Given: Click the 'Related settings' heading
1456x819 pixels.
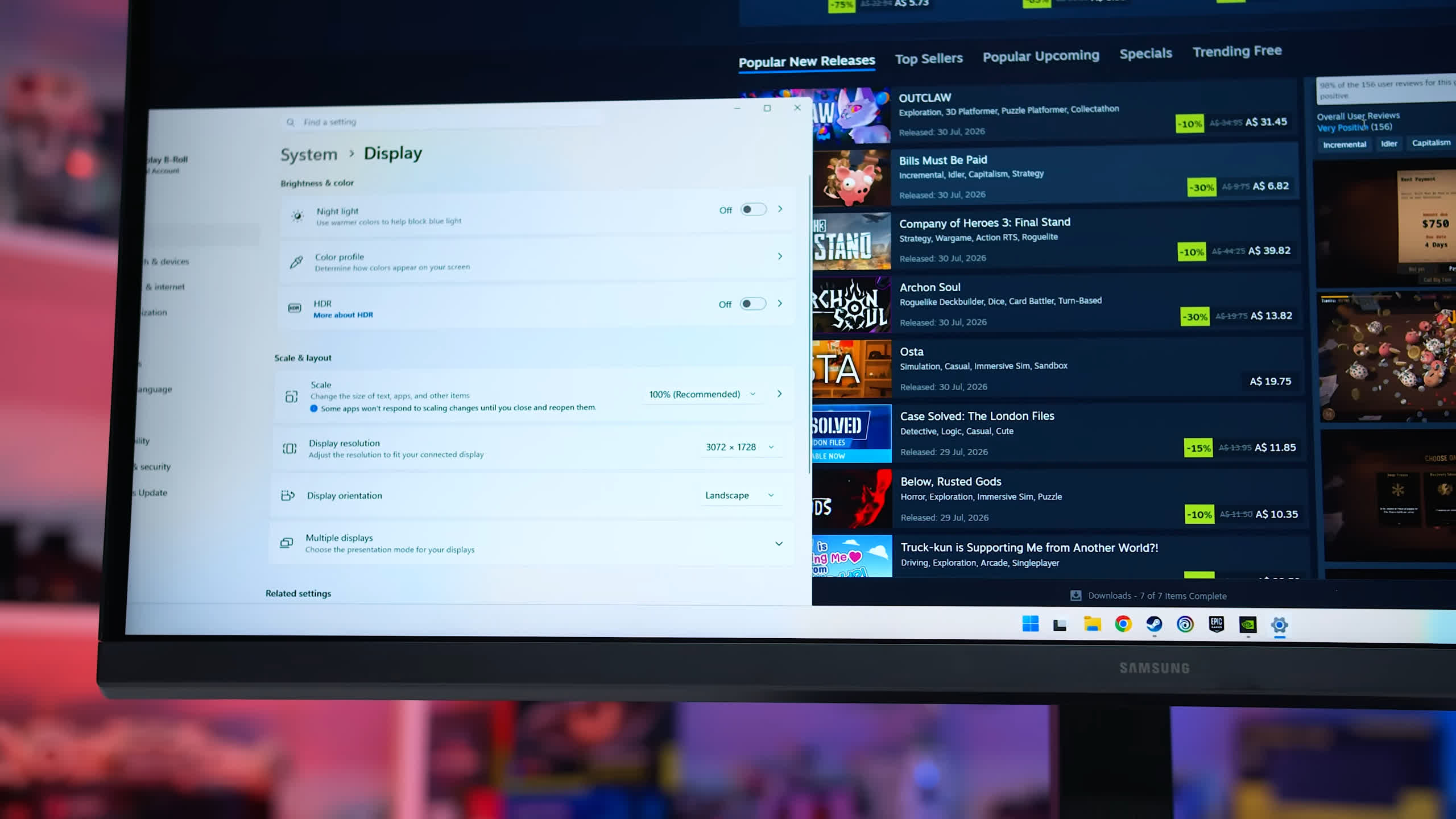Looking at the screenshot, I should point(298,593).
